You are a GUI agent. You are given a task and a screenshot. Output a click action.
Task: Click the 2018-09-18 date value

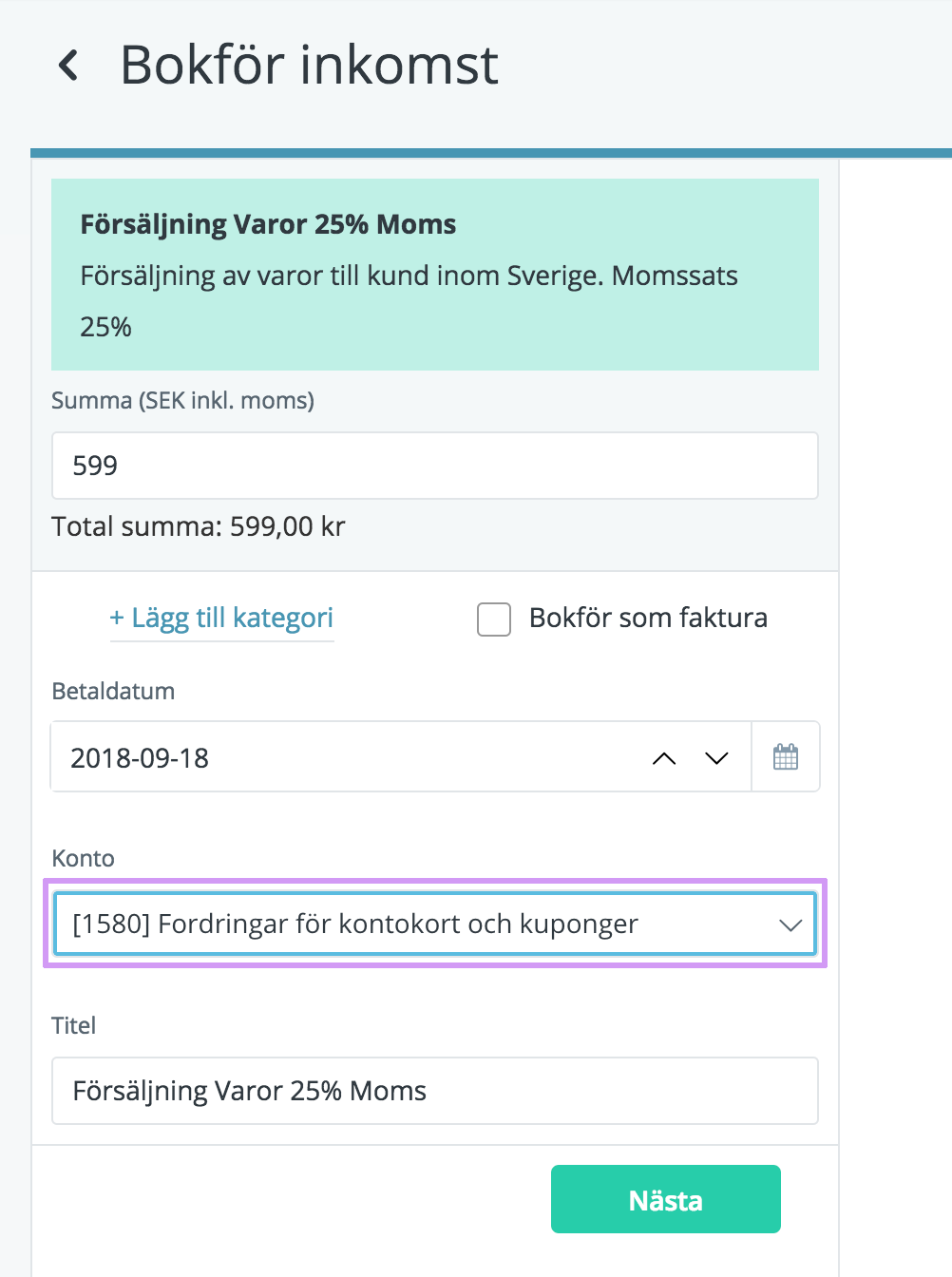click(141, 758)
